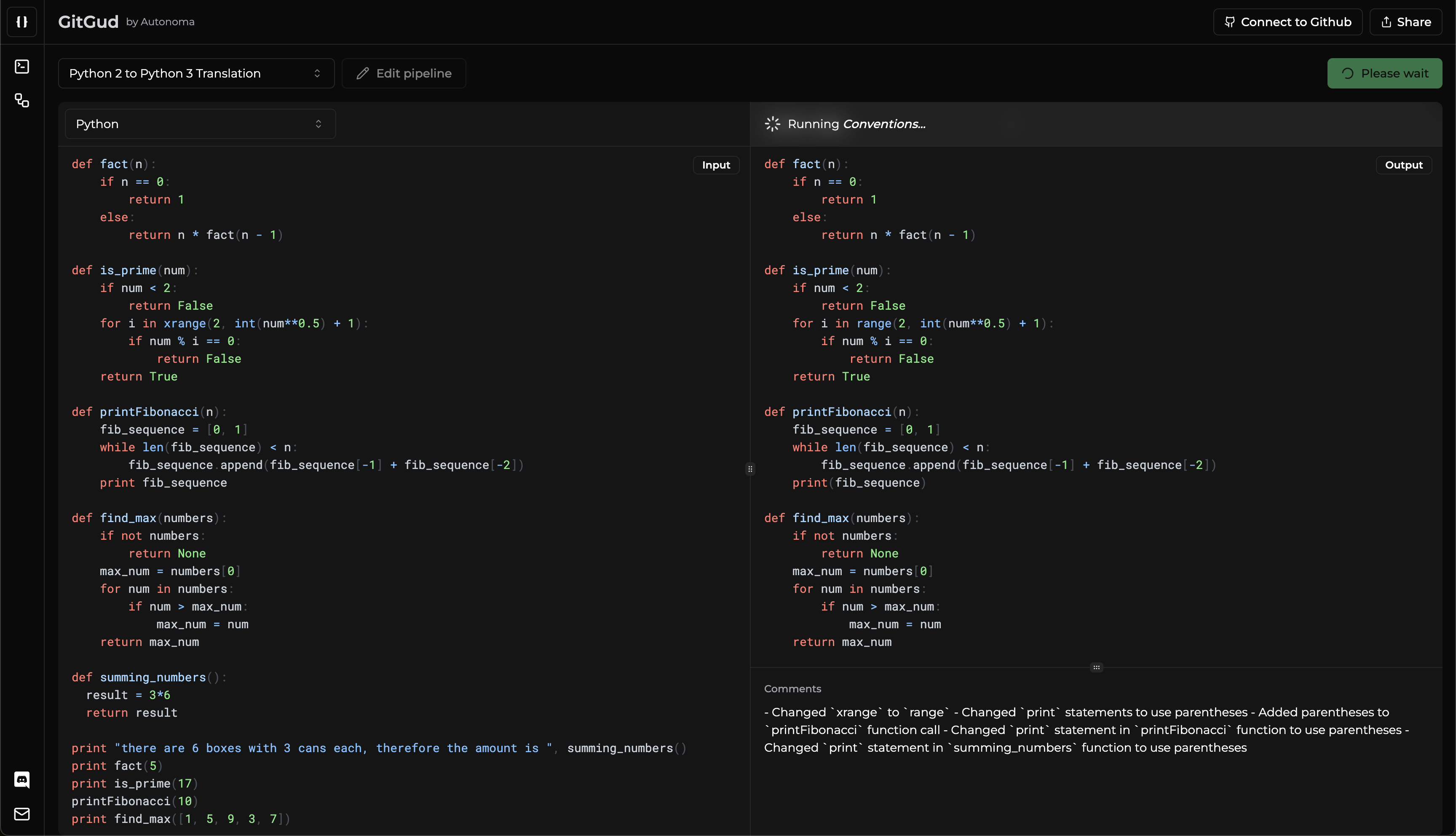Click 'def fact(n):' in output code
This screenshot has width=1456, height=836.
pyautogui.click(x=806, y=164)
